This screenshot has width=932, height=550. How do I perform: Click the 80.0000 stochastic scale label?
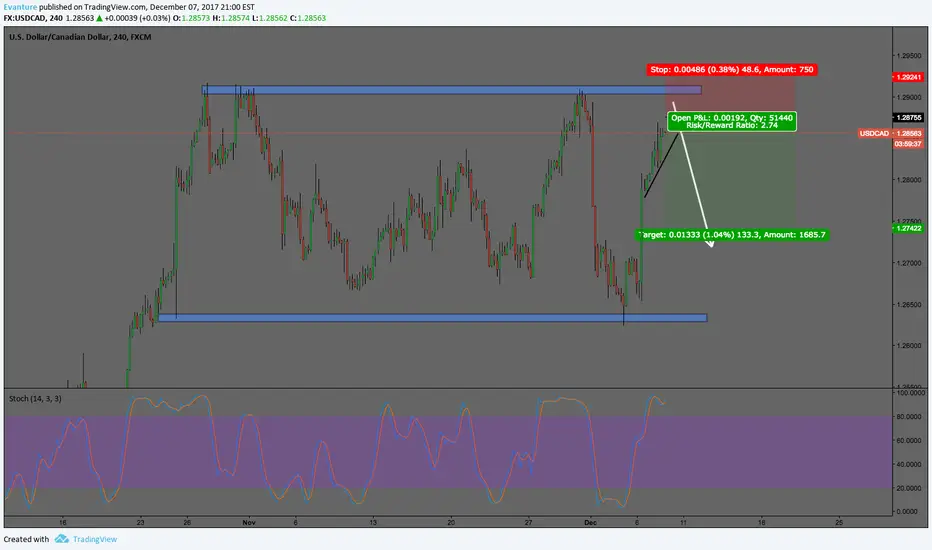point(911,417)
